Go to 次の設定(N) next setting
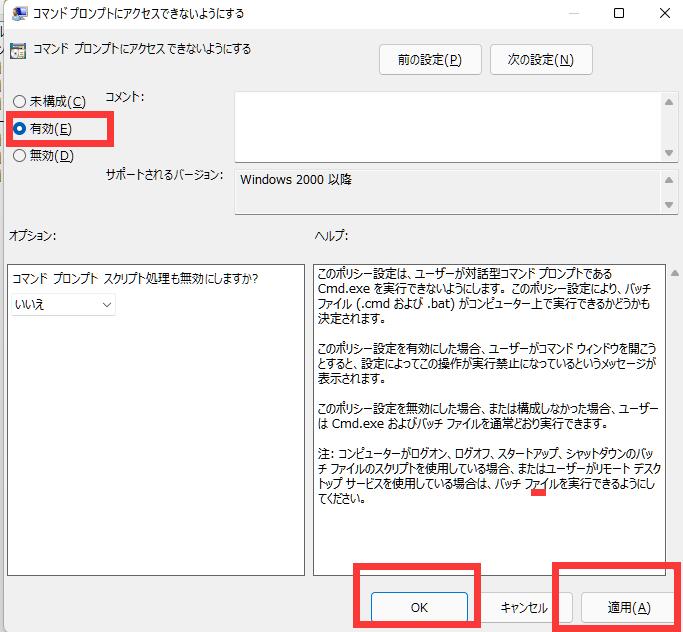The image size is (683, 632). click(x=541, y=59)
